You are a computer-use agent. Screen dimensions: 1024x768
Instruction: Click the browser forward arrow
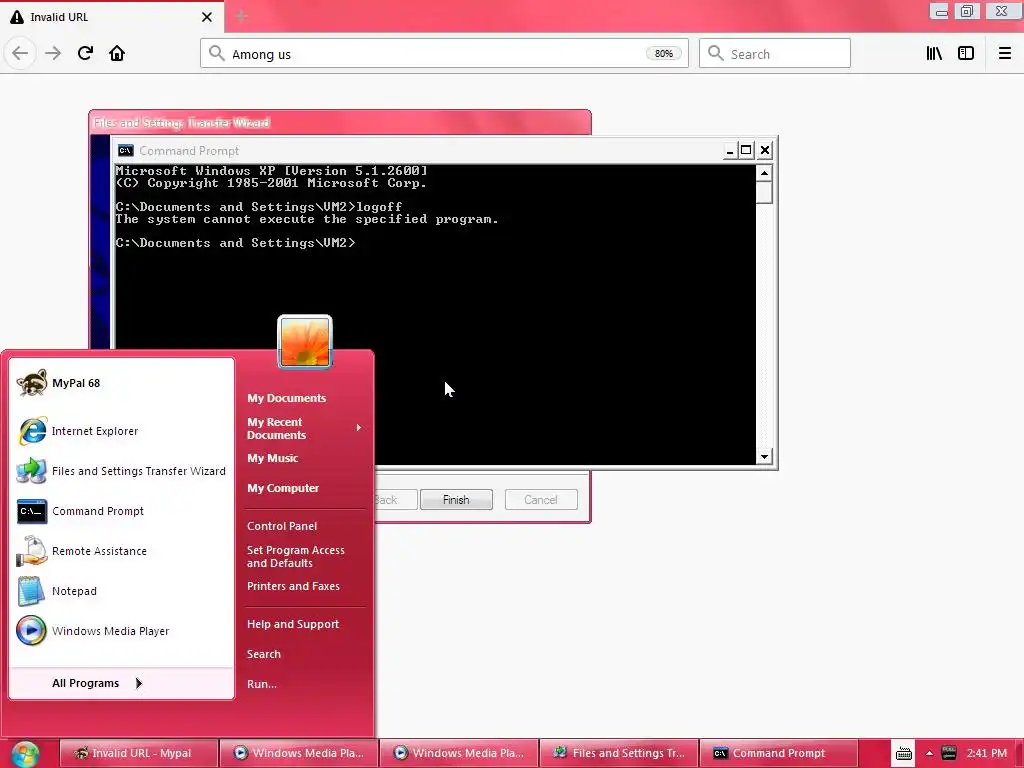tap(53, 53)
